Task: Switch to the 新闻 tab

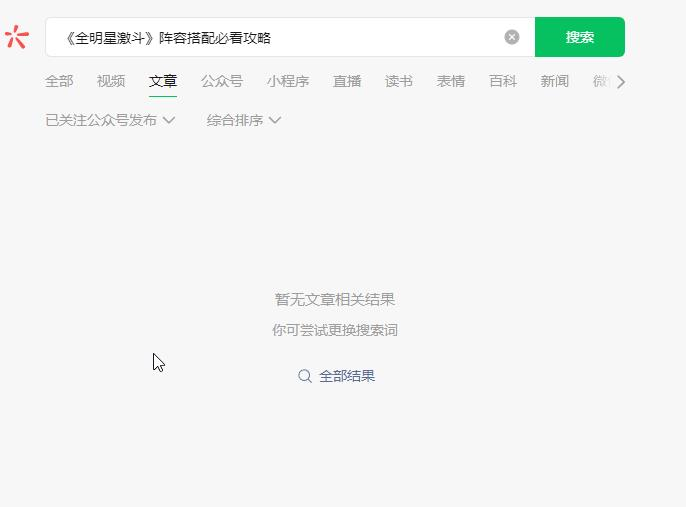Action: coord(554,81)
